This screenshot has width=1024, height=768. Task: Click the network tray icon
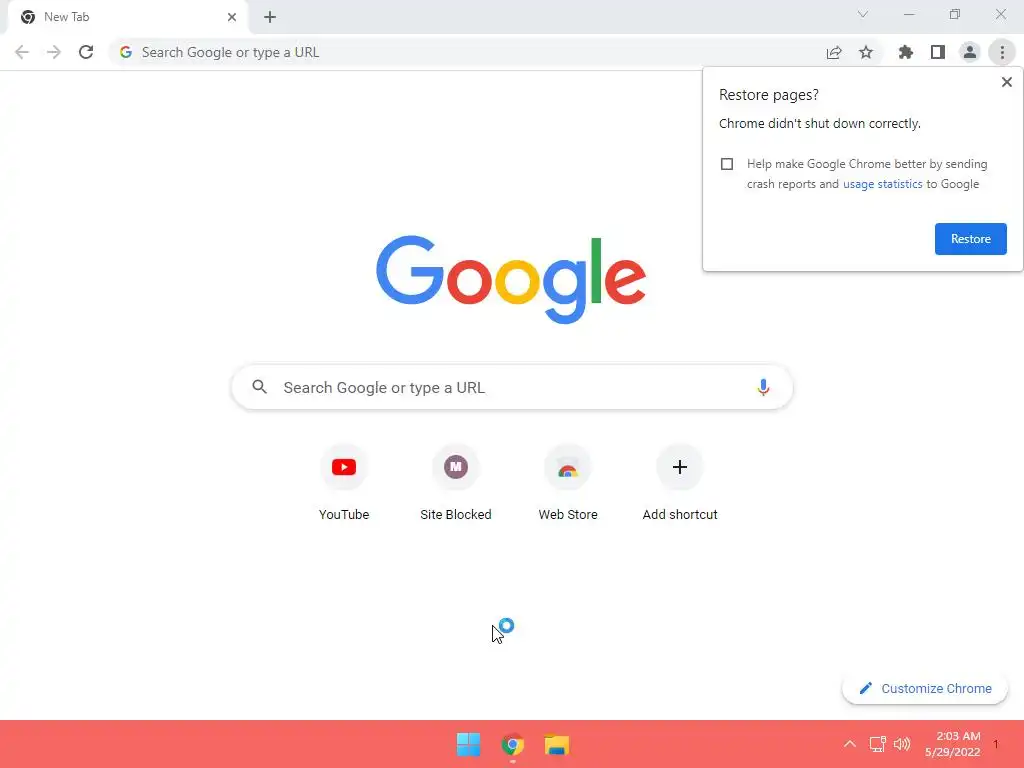(x=877, y=744)
